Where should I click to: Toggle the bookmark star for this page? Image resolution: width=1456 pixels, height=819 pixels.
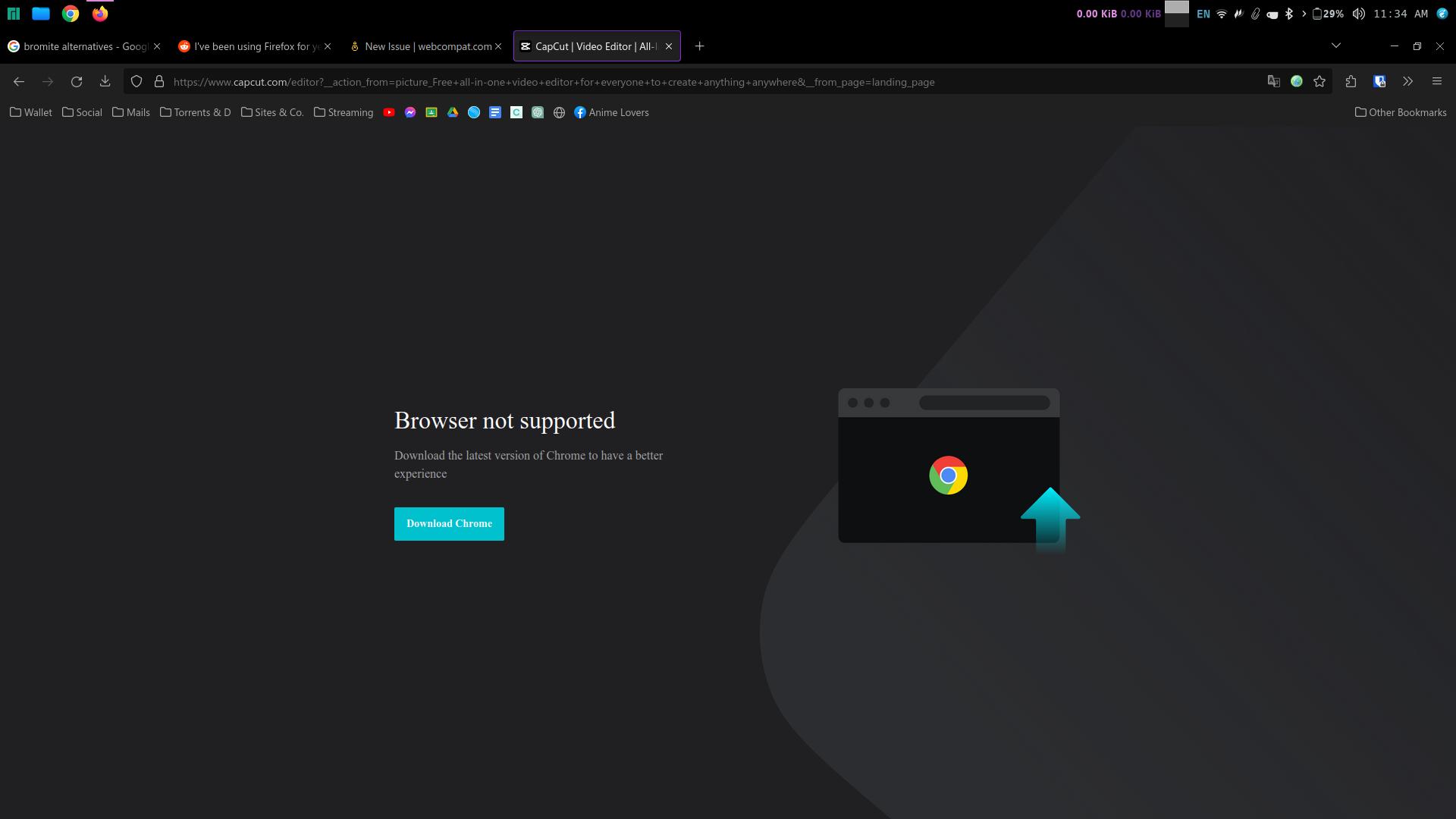1319,81
